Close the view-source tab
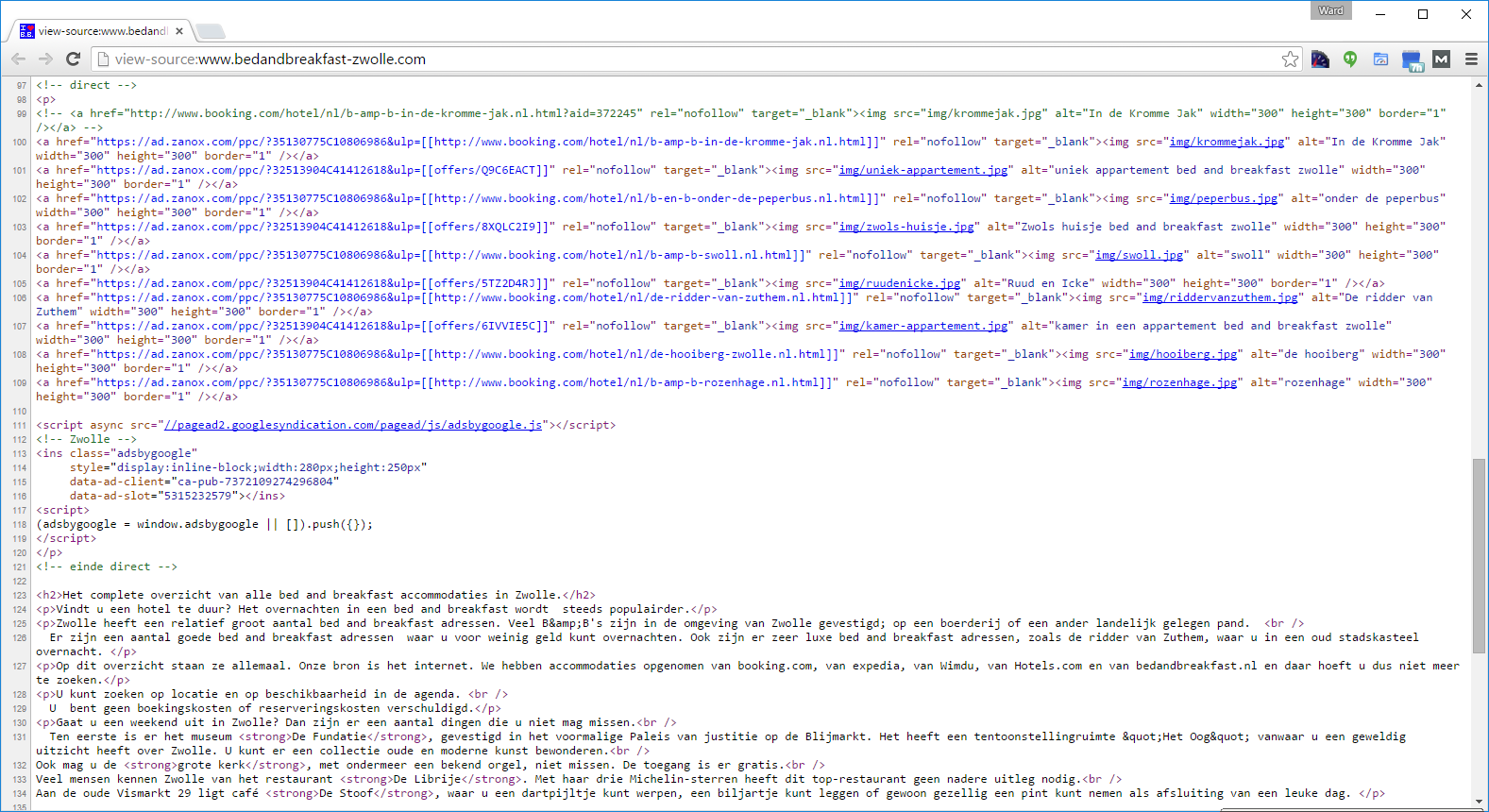 pyautogui.click(x=179, y=31)
